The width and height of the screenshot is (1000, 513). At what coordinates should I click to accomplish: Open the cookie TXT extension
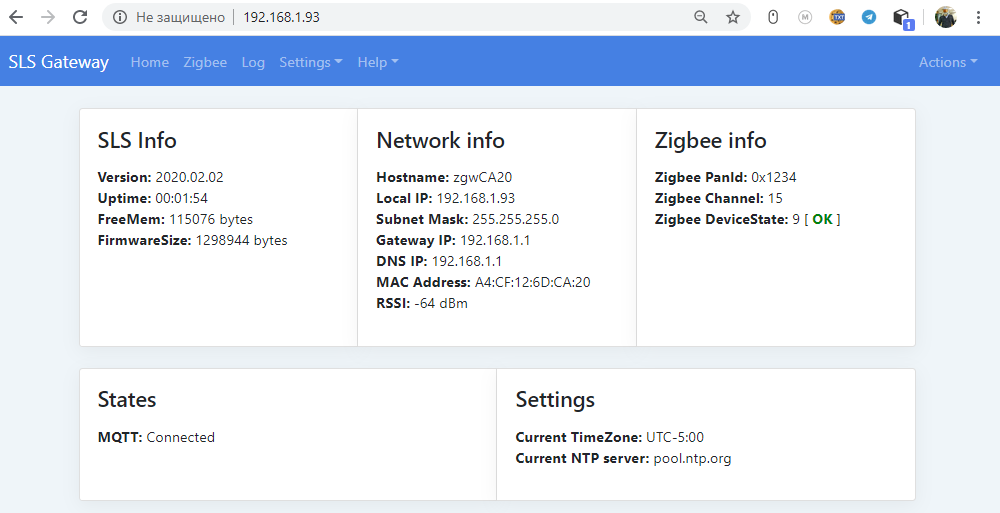pos(838,17)
